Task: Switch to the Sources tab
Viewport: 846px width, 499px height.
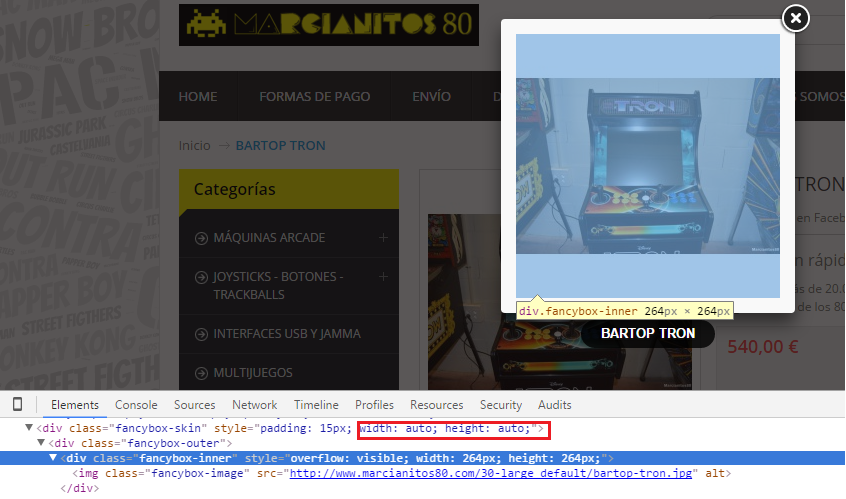Action: [x=194, y=405]
